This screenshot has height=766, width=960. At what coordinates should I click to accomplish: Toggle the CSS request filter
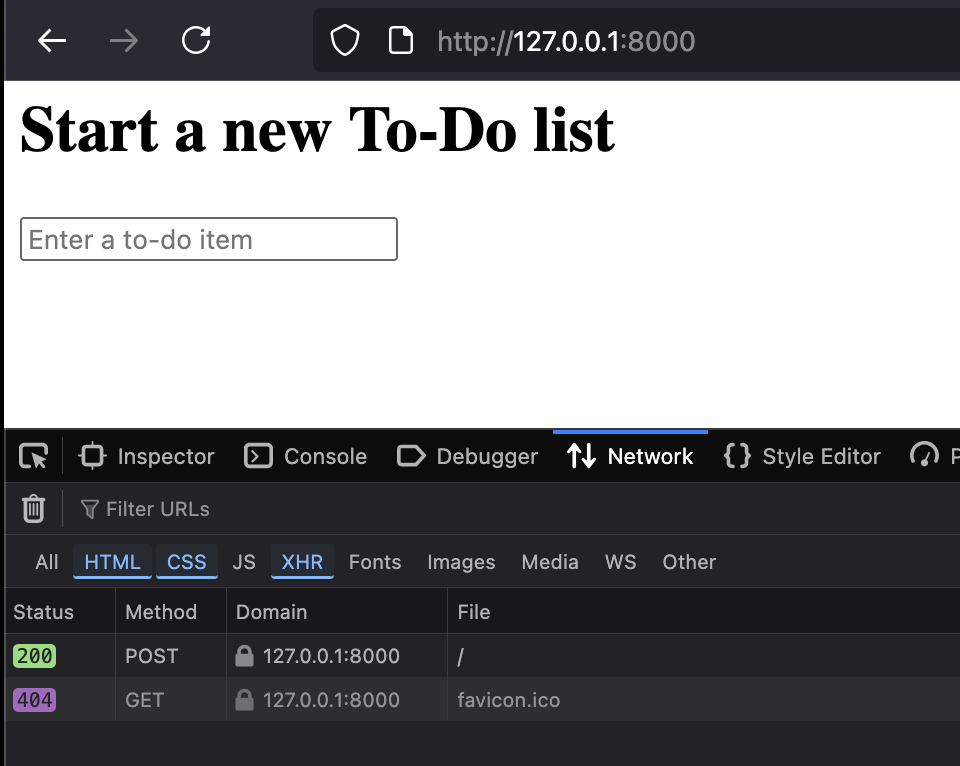pyautogui.click(x=187, y=562)
